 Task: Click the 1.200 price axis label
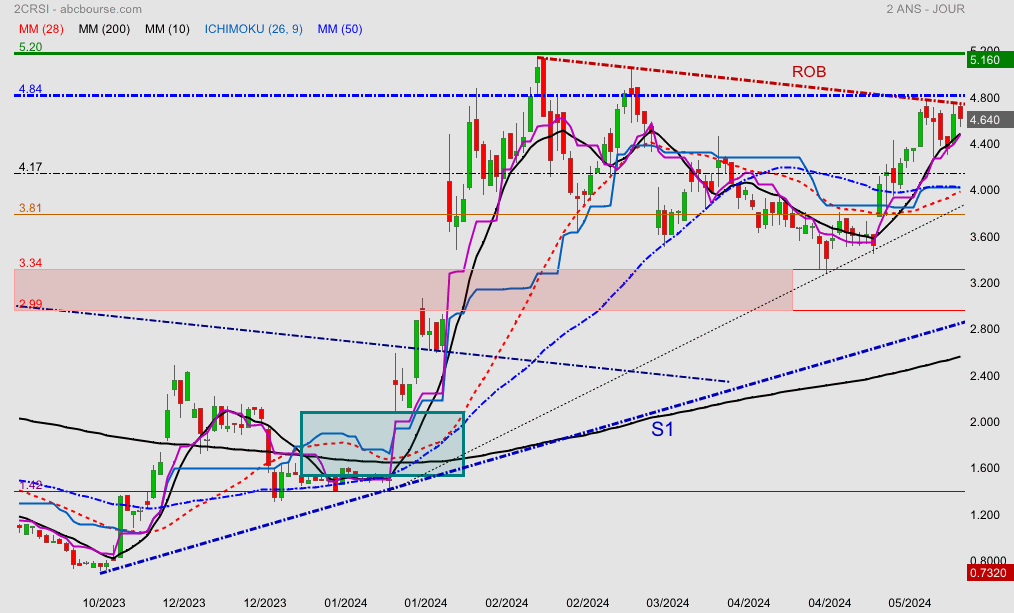pos(985,515)
